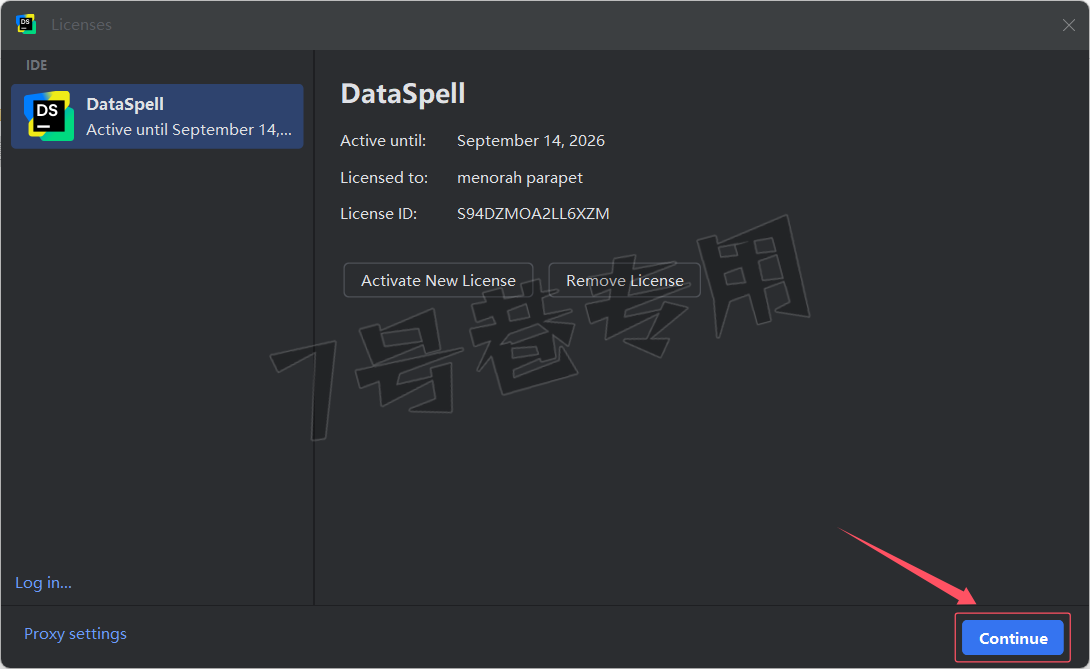This screenshot has width=1090, height=669.
Task: Click the Continue button
Action: tap(1012, 638)
